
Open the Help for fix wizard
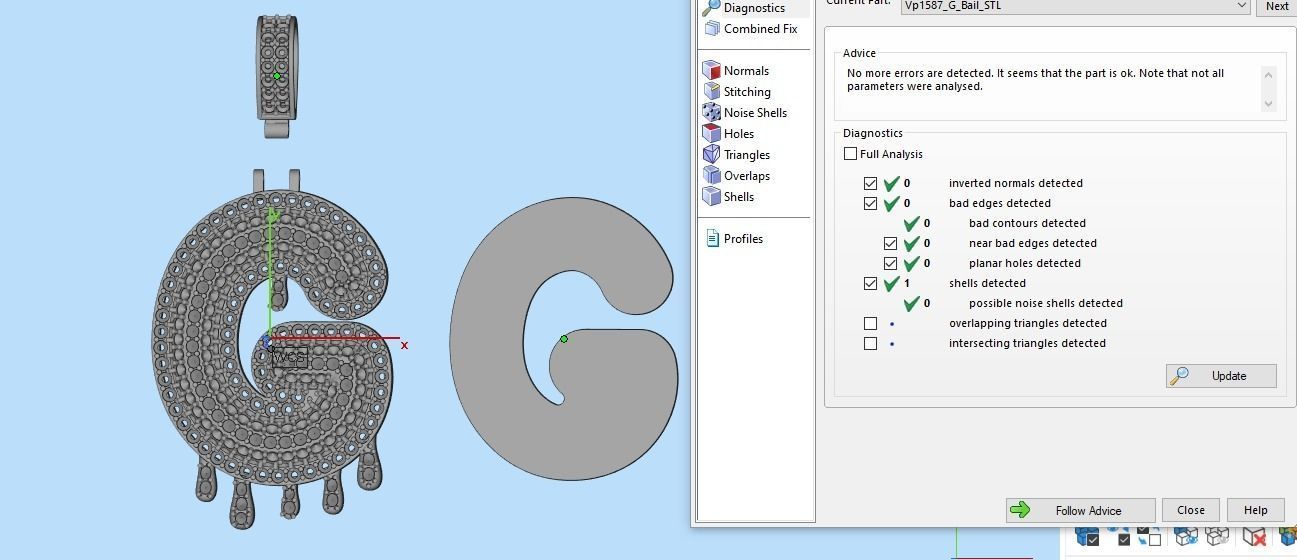coord(1255,510)
